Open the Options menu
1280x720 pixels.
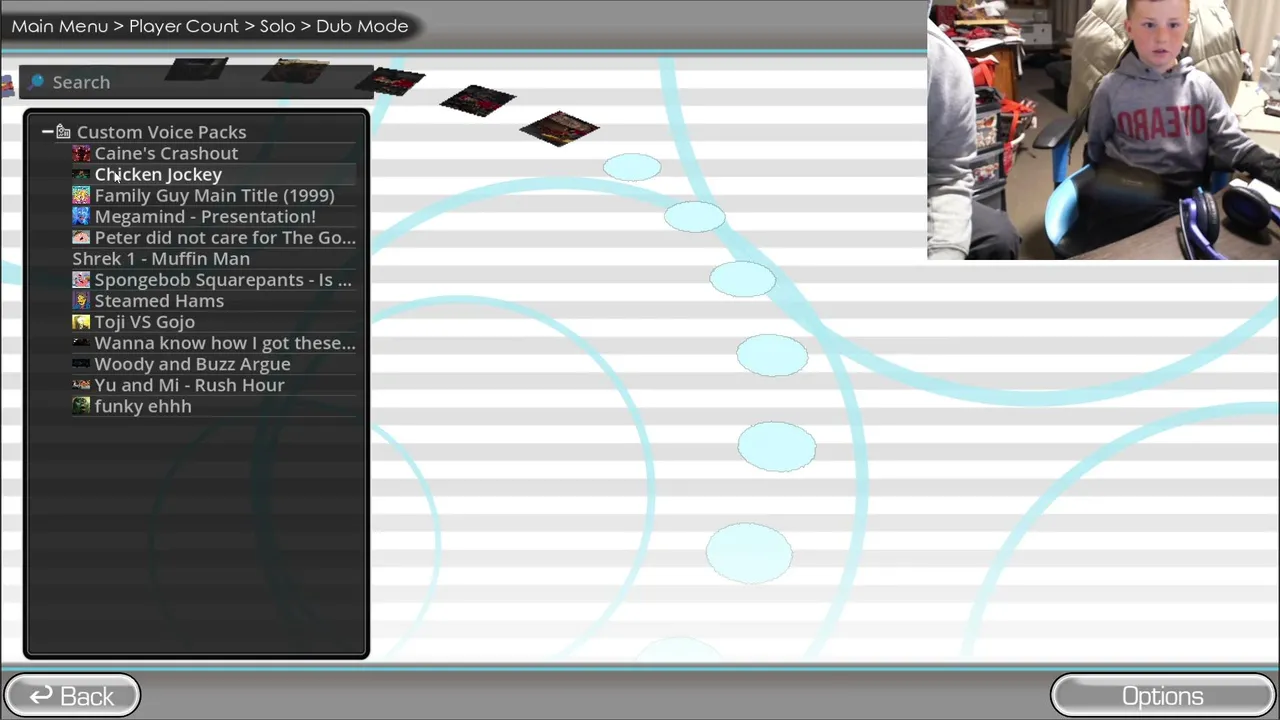coord(1162,696)
